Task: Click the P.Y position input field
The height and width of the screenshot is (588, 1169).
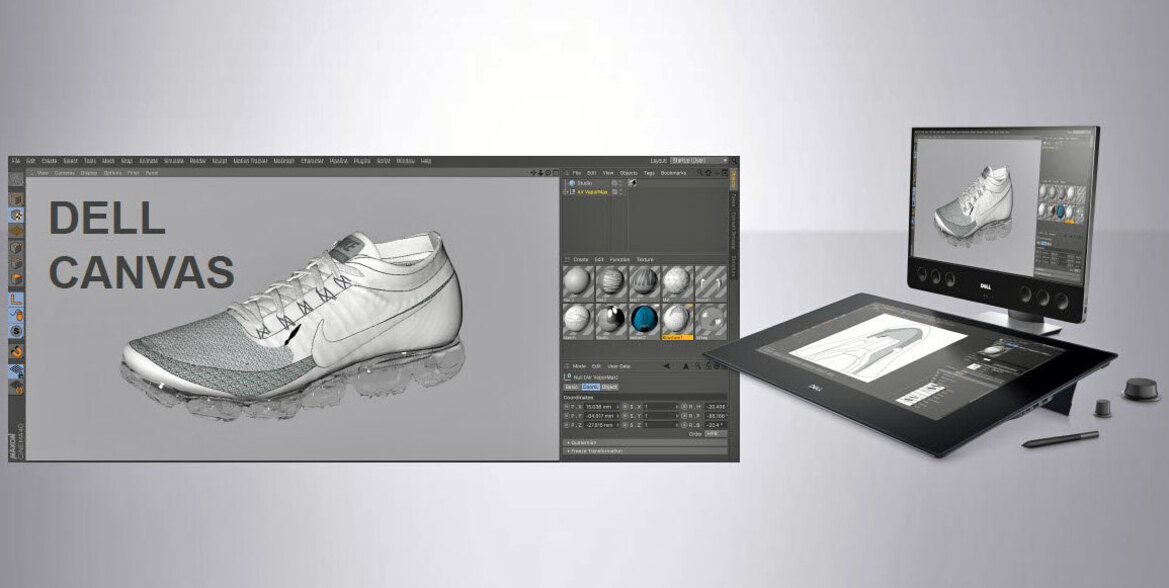Action: 600,415
